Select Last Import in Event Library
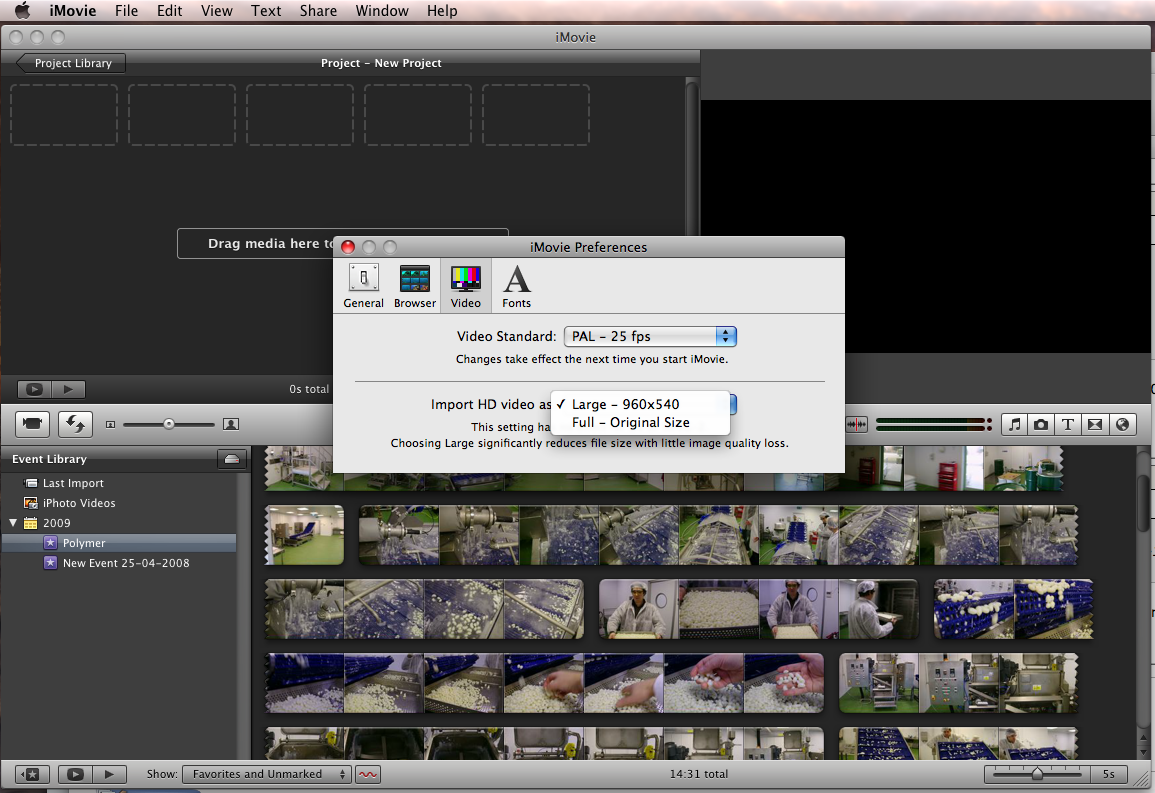 (x=73, y=483)
